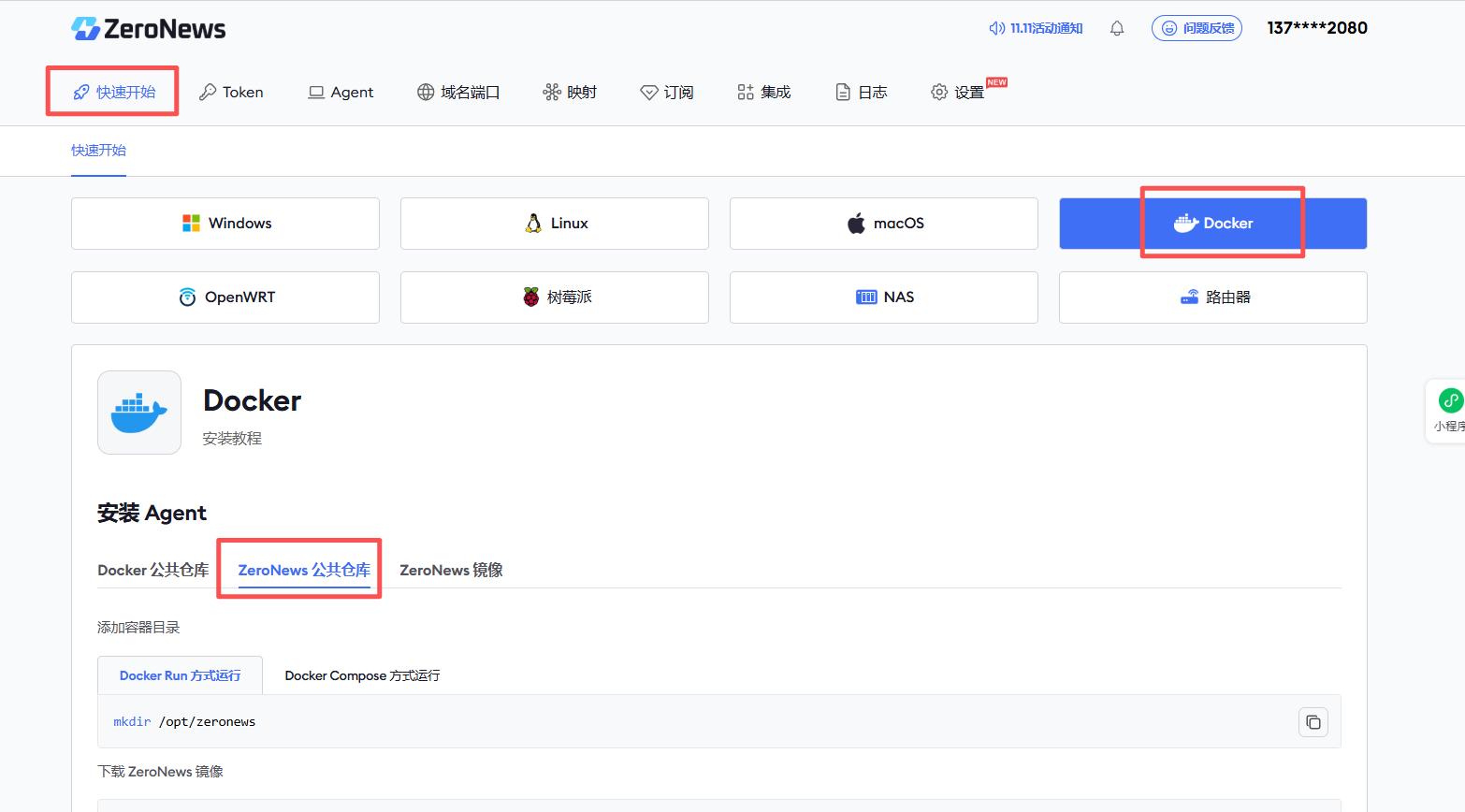Navigate to 映射 page
1465x812 pixels.
tap(570, 93)
